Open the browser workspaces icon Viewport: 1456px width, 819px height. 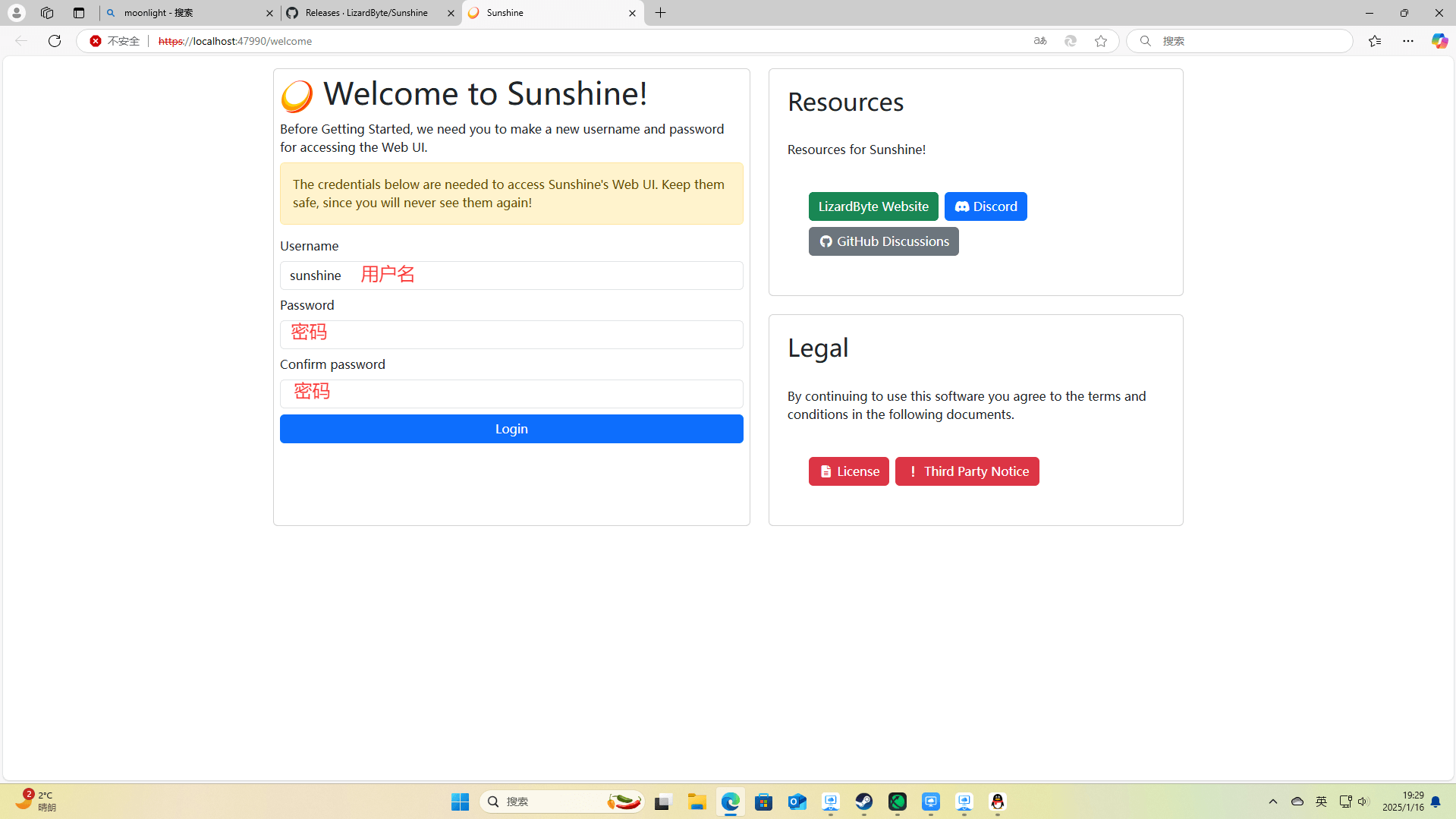tap(47, 13)
